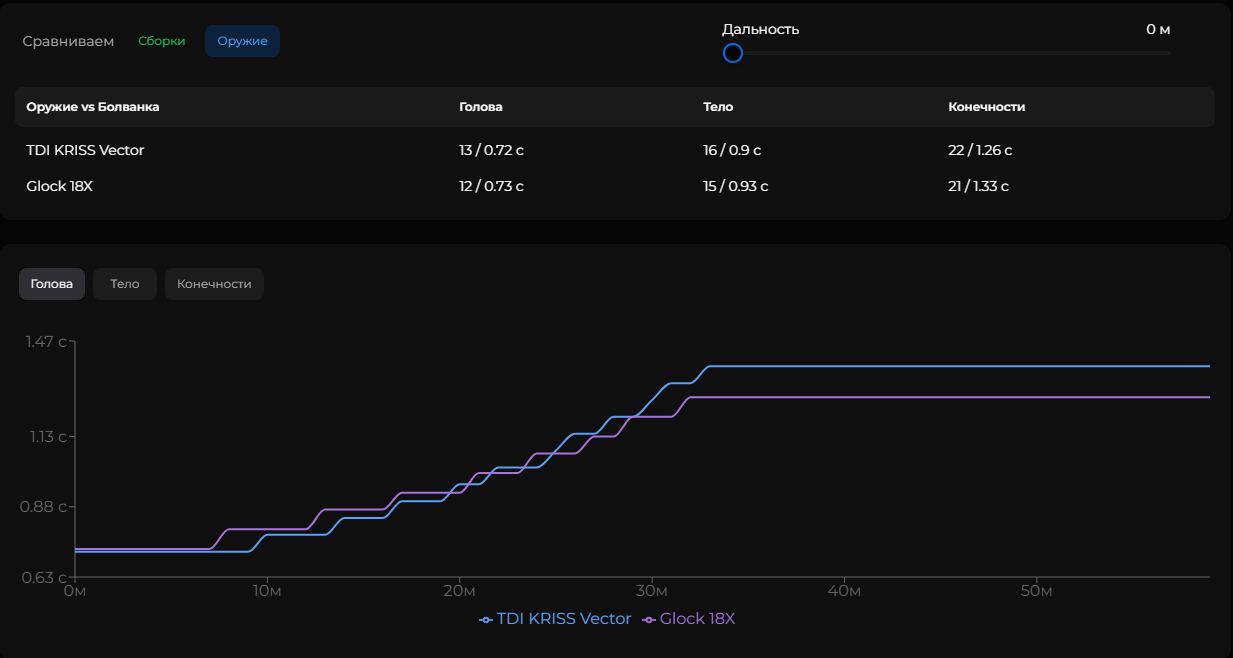The image size is (1233, 658).
Task: Click the Тело column header in table
Action: tap(718, 107)
